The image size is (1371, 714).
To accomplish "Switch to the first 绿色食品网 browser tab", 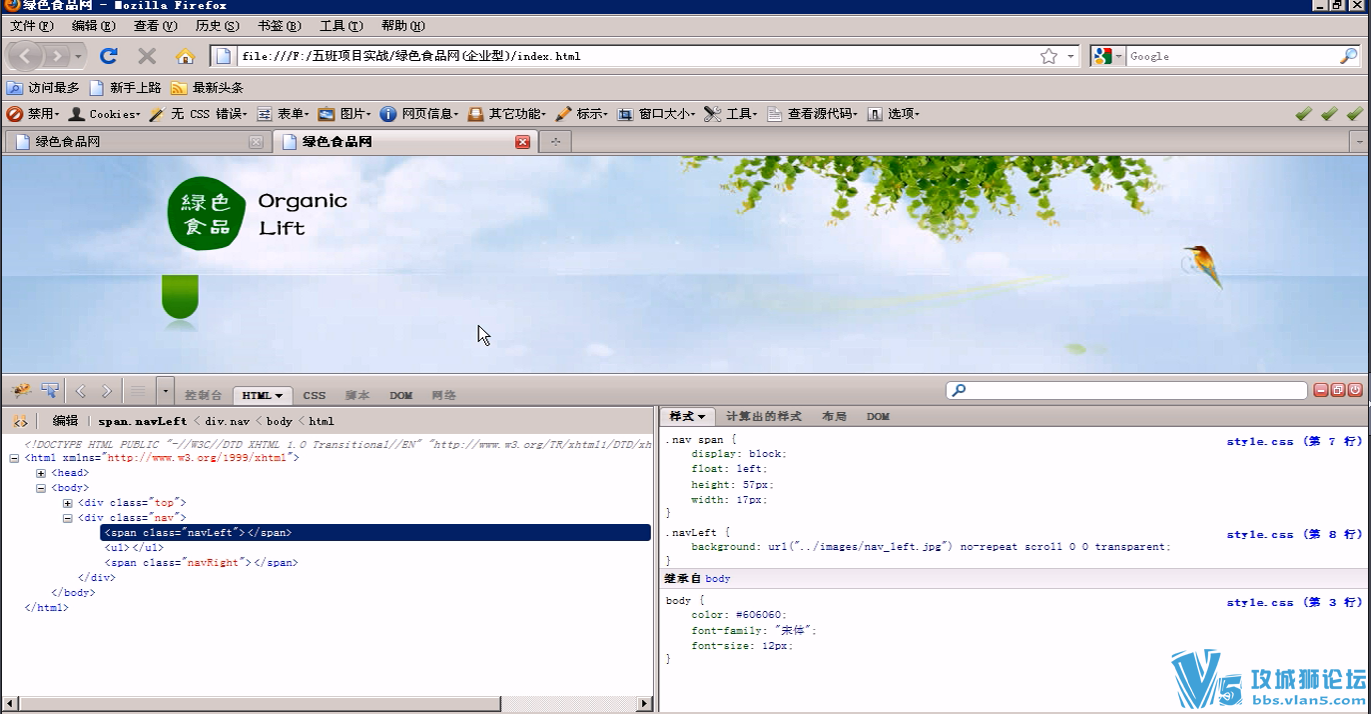I will click(137, 142).
